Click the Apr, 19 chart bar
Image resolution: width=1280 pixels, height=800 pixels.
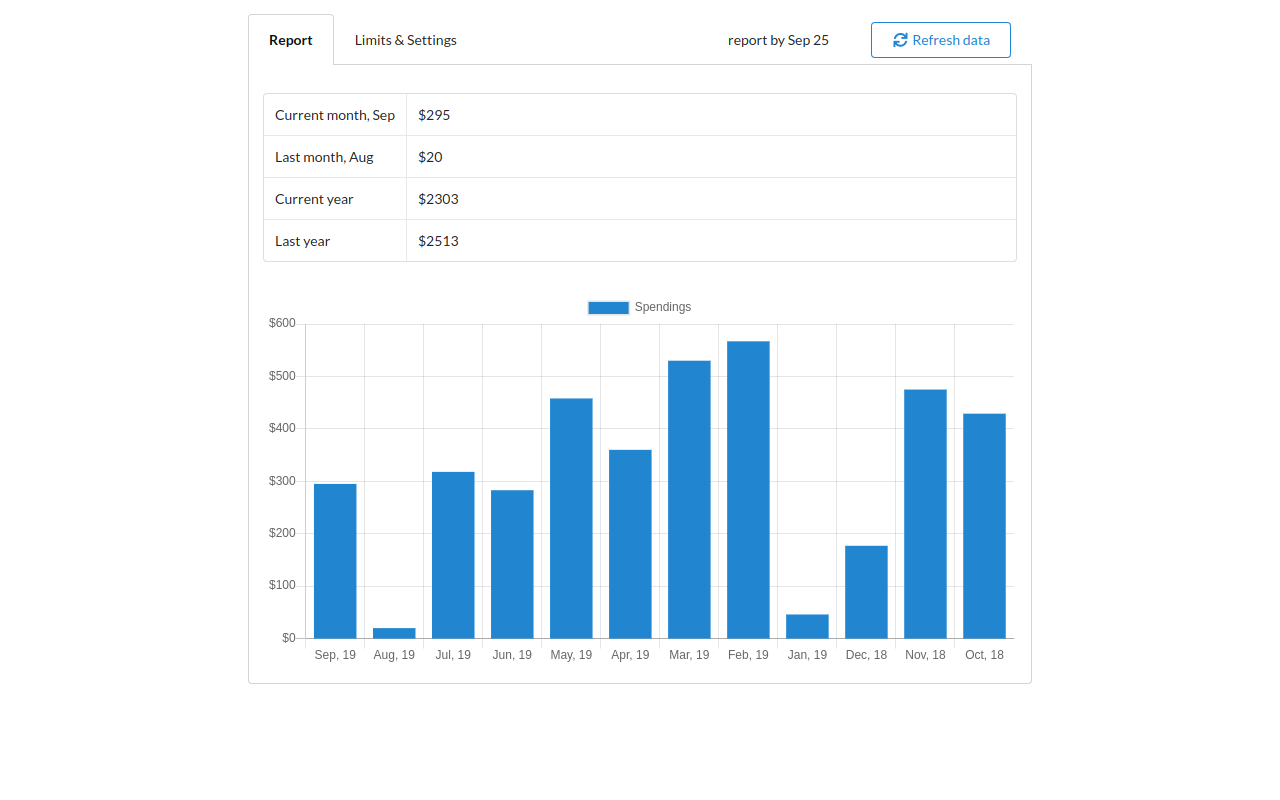630,544
